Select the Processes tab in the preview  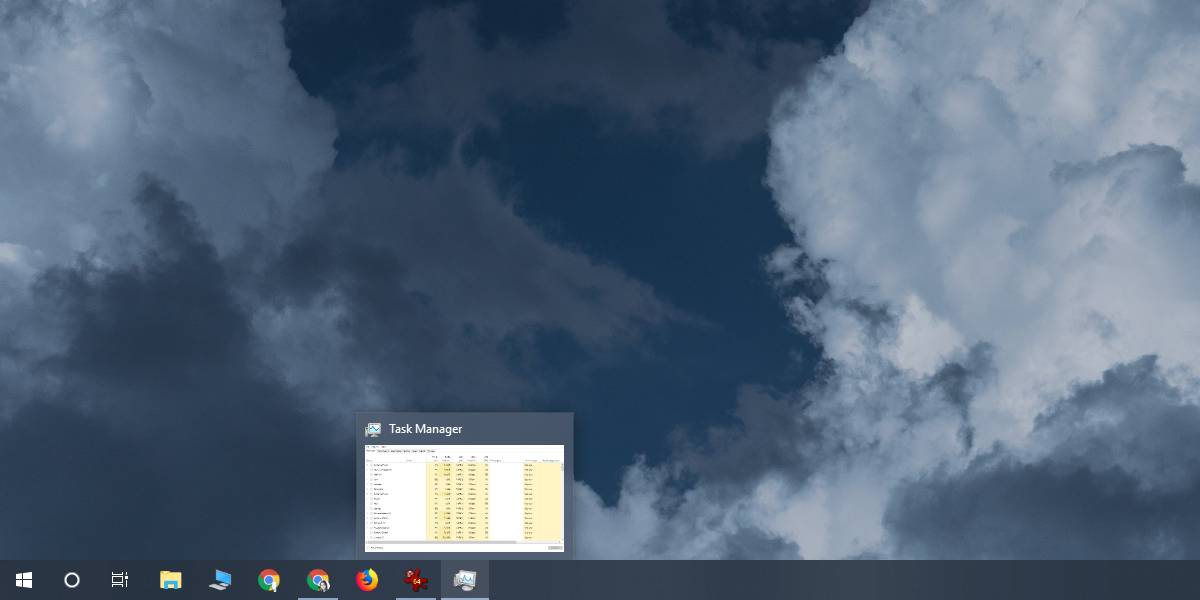pyautogui.click(x=370, y=451)
